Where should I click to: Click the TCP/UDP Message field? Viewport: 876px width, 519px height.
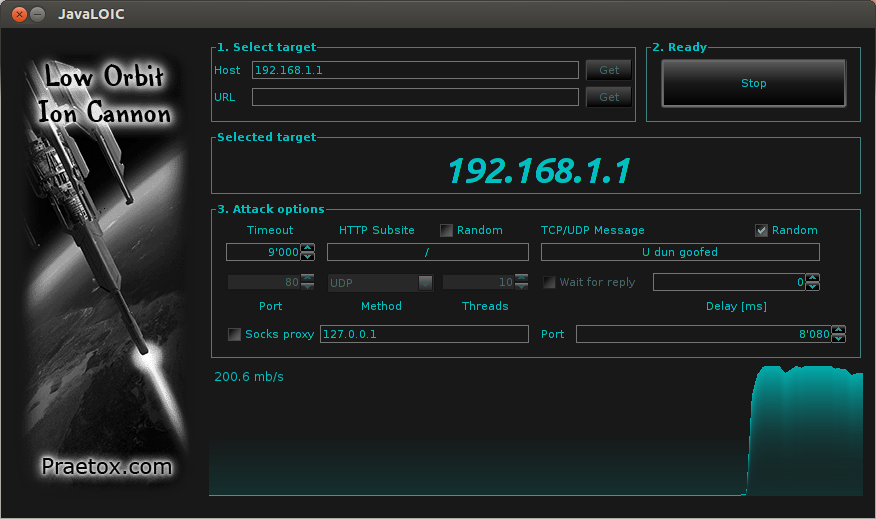tap(680, 252)
